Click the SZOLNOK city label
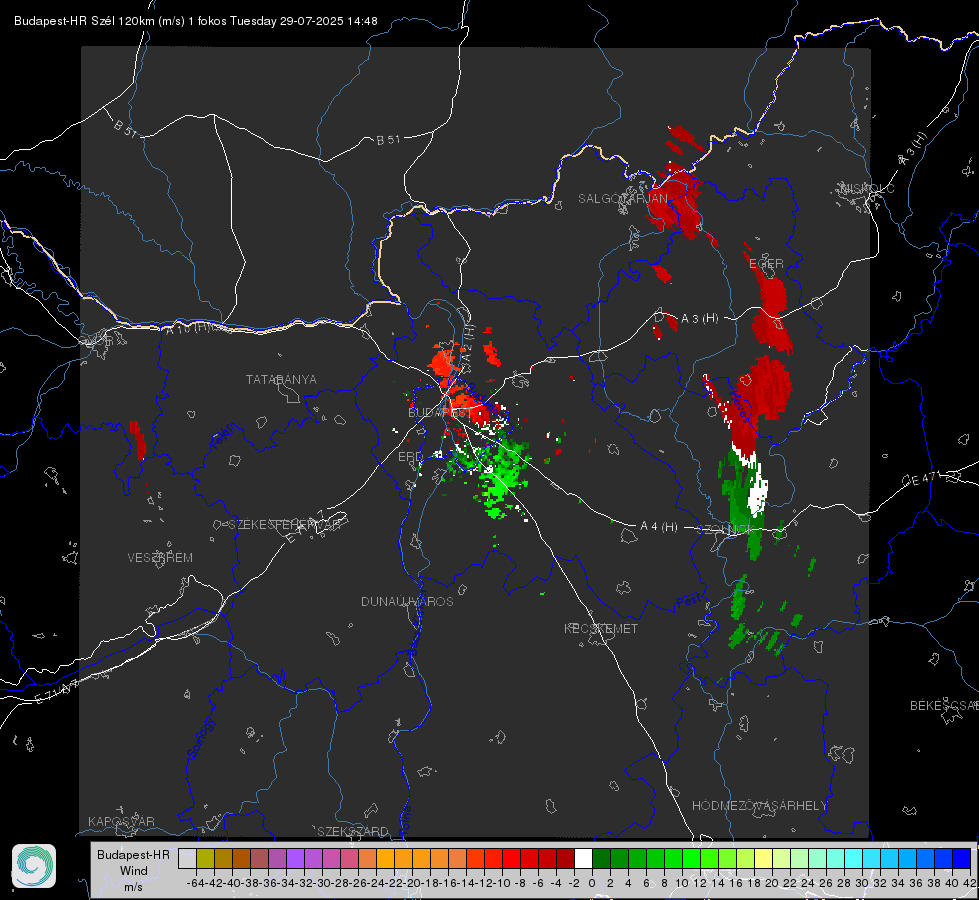This screenshot has height=900, width=979. (726, 528)
